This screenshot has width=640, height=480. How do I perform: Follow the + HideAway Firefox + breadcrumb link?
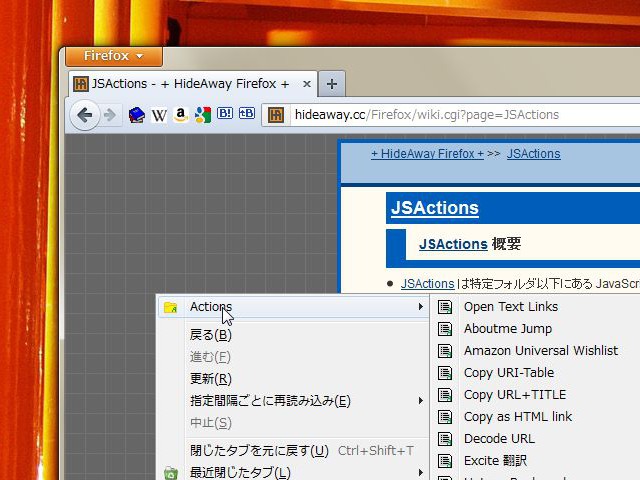(427, 154)
